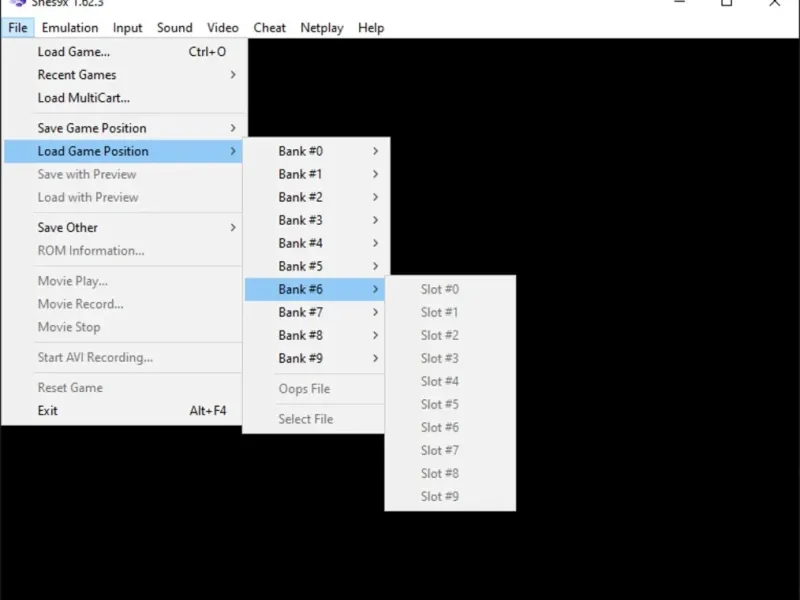Screen dimensions: 800x600
Task: Expand Bank #0 submenu
Action: tap(314, 151)
